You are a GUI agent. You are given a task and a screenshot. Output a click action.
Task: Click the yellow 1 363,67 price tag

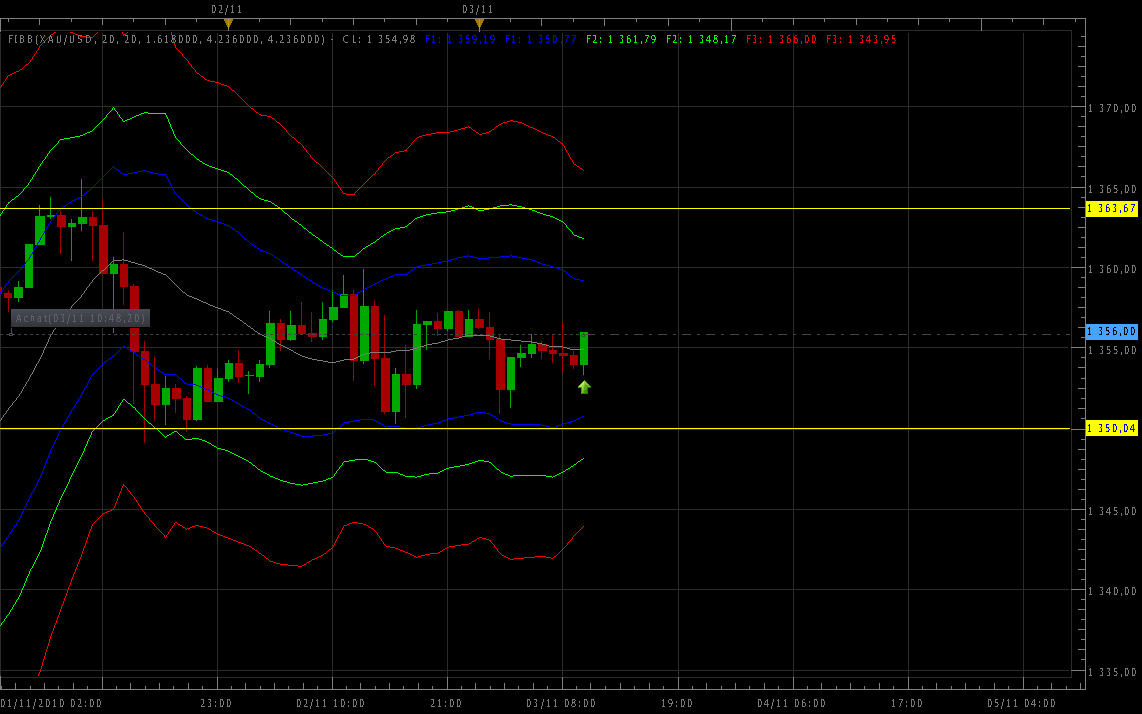[x=1112, y=208]
